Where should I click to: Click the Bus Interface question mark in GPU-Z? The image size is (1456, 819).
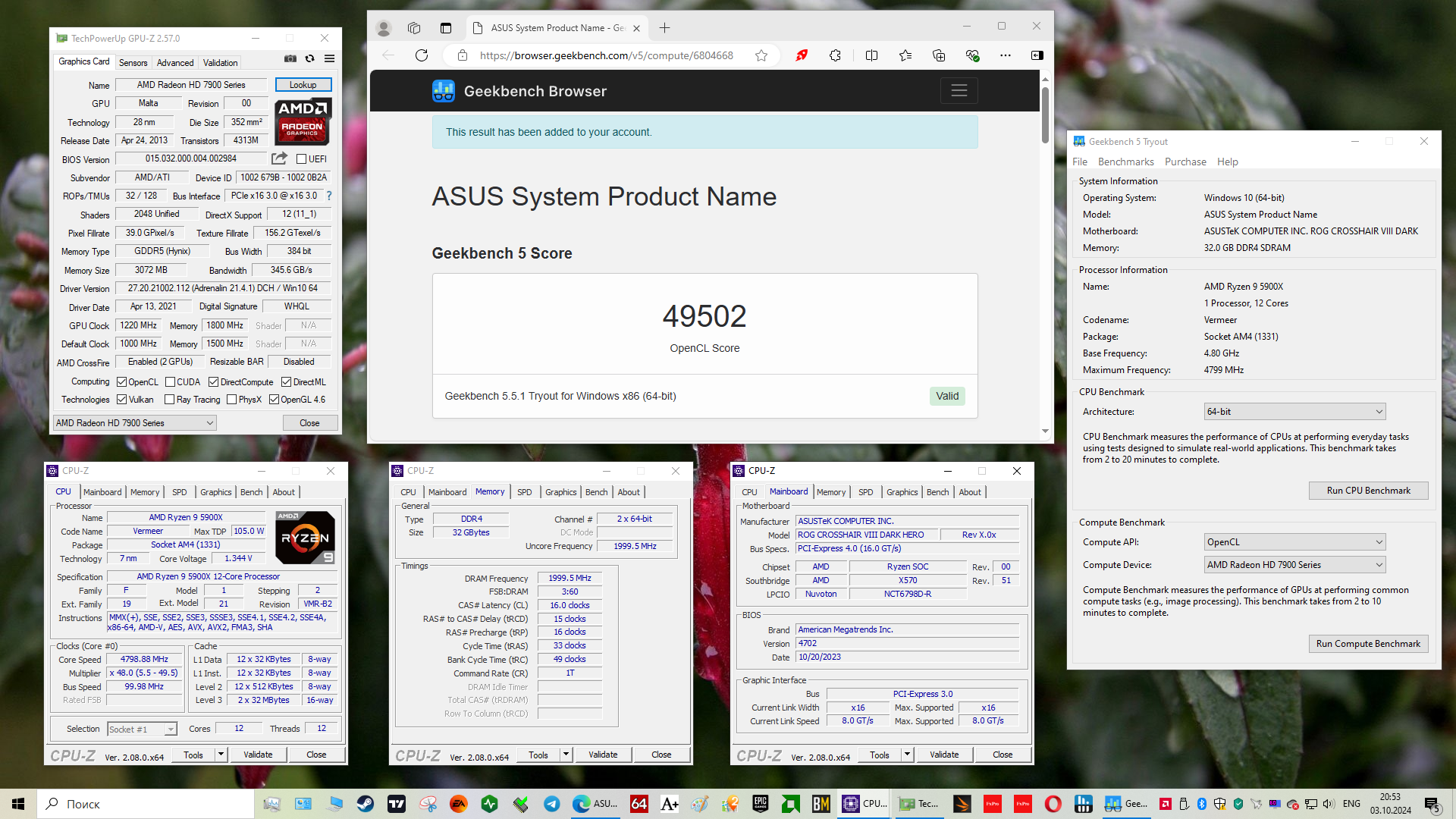point(329,196)
